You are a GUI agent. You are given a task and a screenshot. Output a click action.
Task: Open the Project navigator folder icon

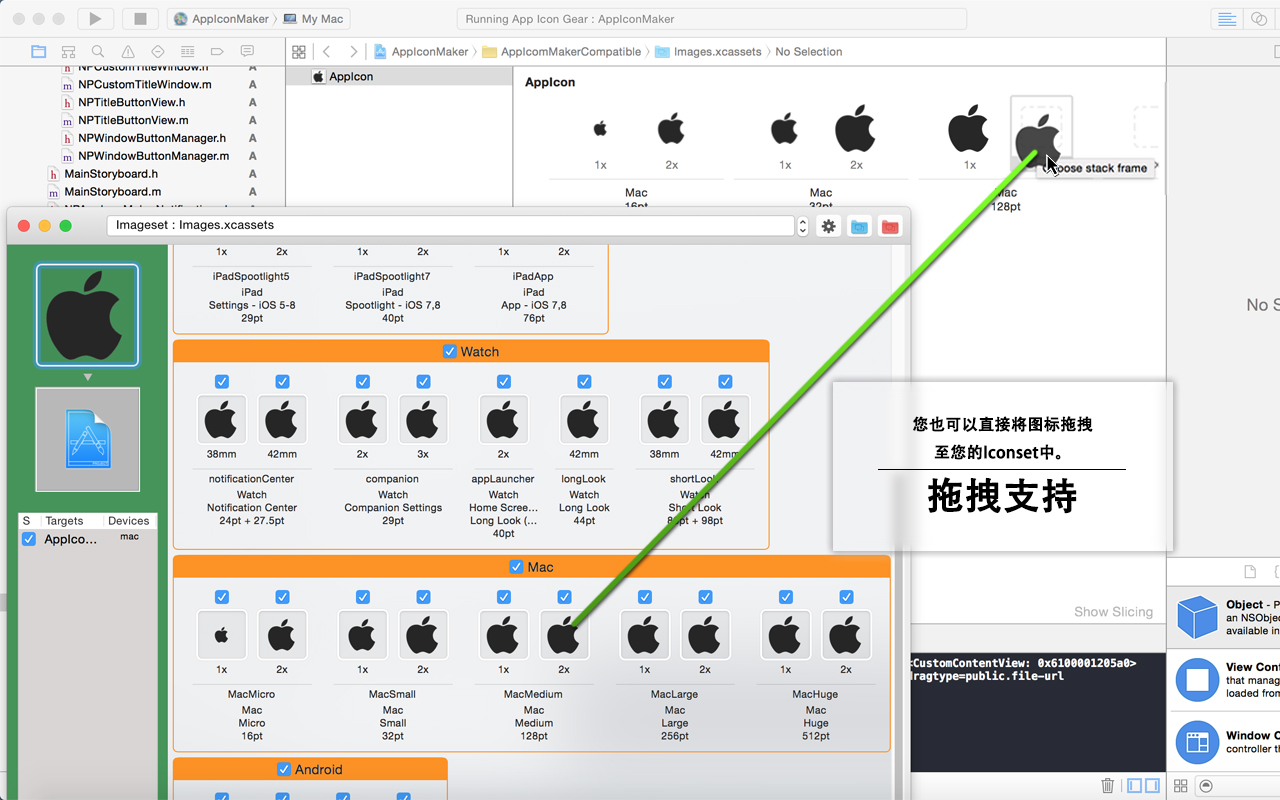pos(39,52)
